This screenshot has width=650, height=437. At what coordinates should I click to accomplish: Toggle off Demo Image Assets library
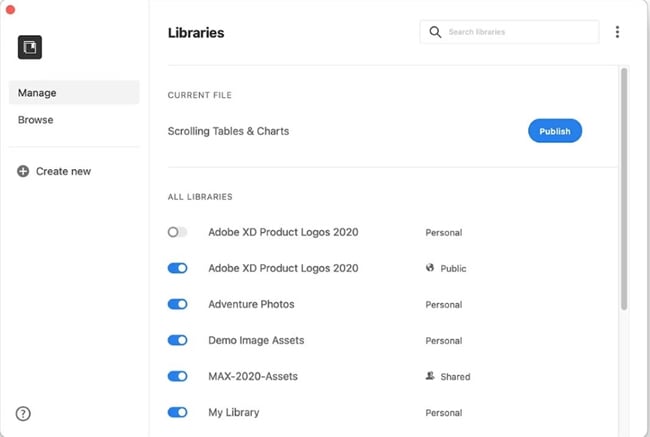click(x=177, y=340)
